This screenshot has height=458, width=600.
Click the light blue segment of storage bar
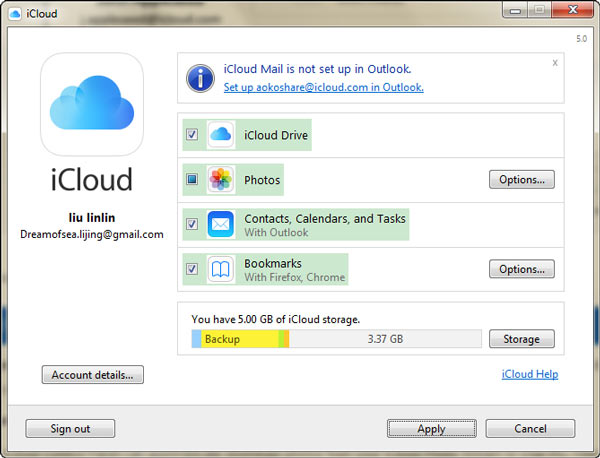pos(196,339)
